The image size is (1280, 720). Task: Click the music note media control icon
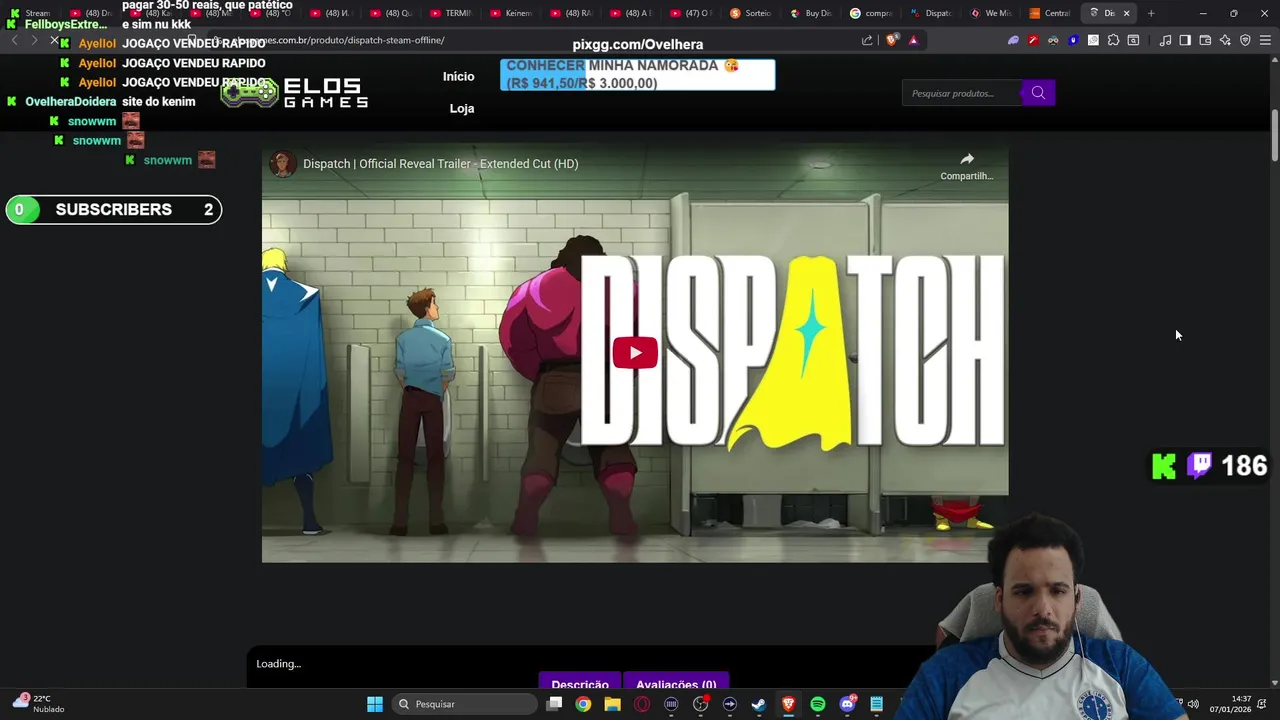click(x=1165, y=40)
